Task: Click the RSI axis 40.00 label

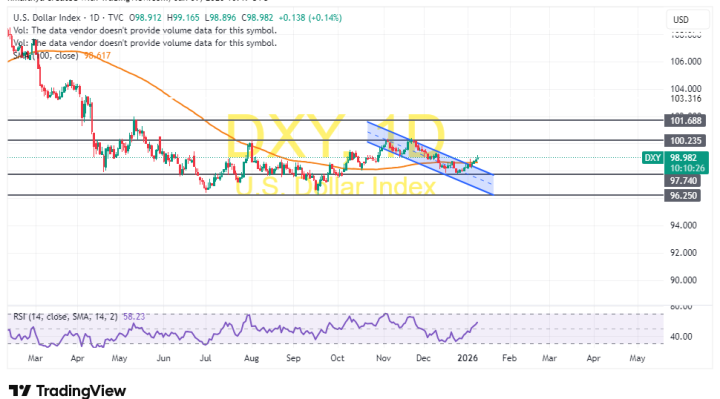Action: point(681,337)
